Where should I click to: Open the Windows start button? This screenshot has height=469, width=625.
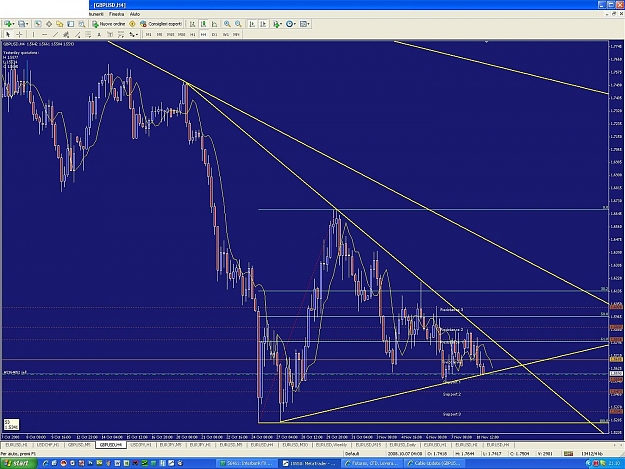point(19,463)
